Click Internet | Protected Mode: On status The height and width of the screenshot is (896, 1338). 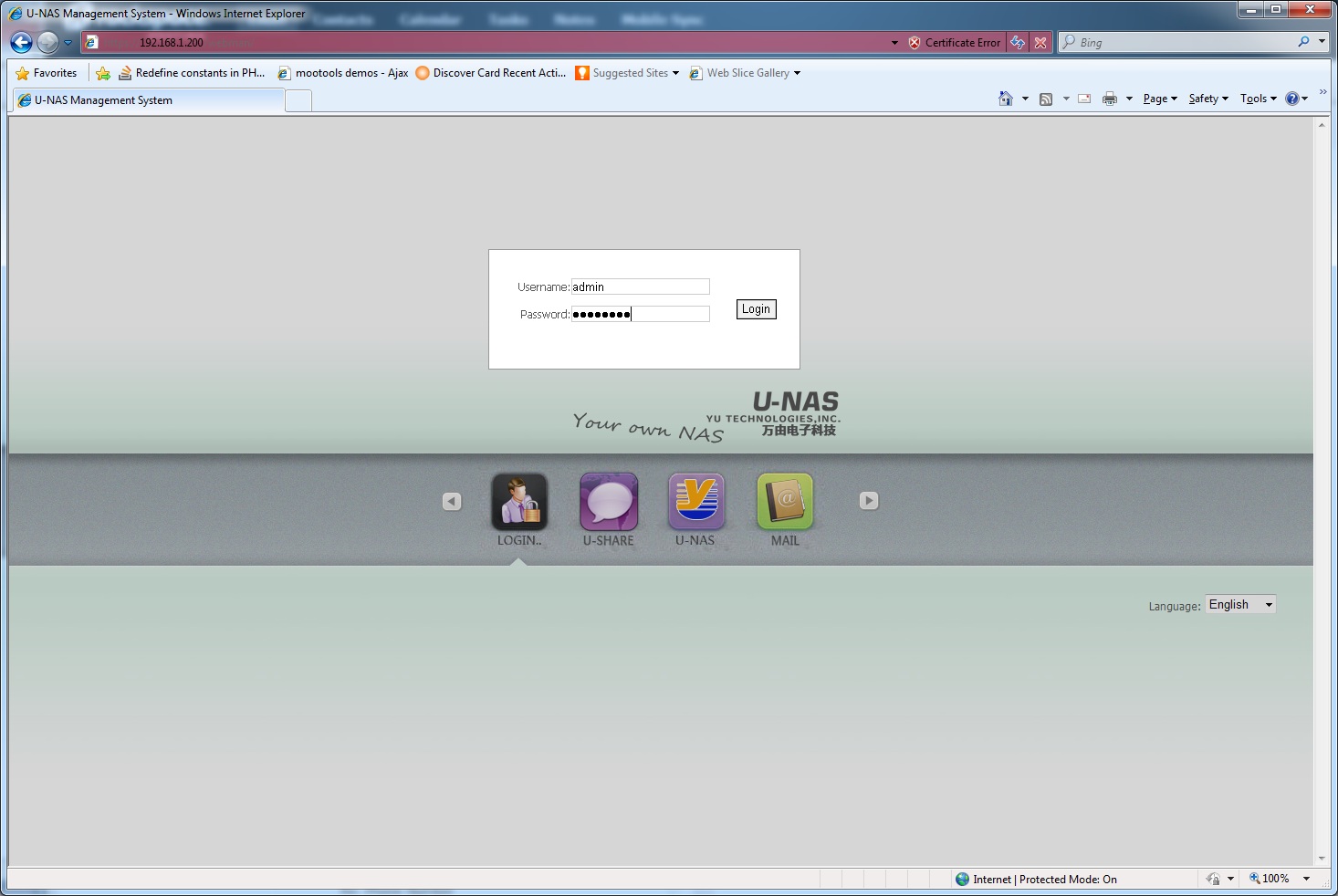click(1036, 879)
